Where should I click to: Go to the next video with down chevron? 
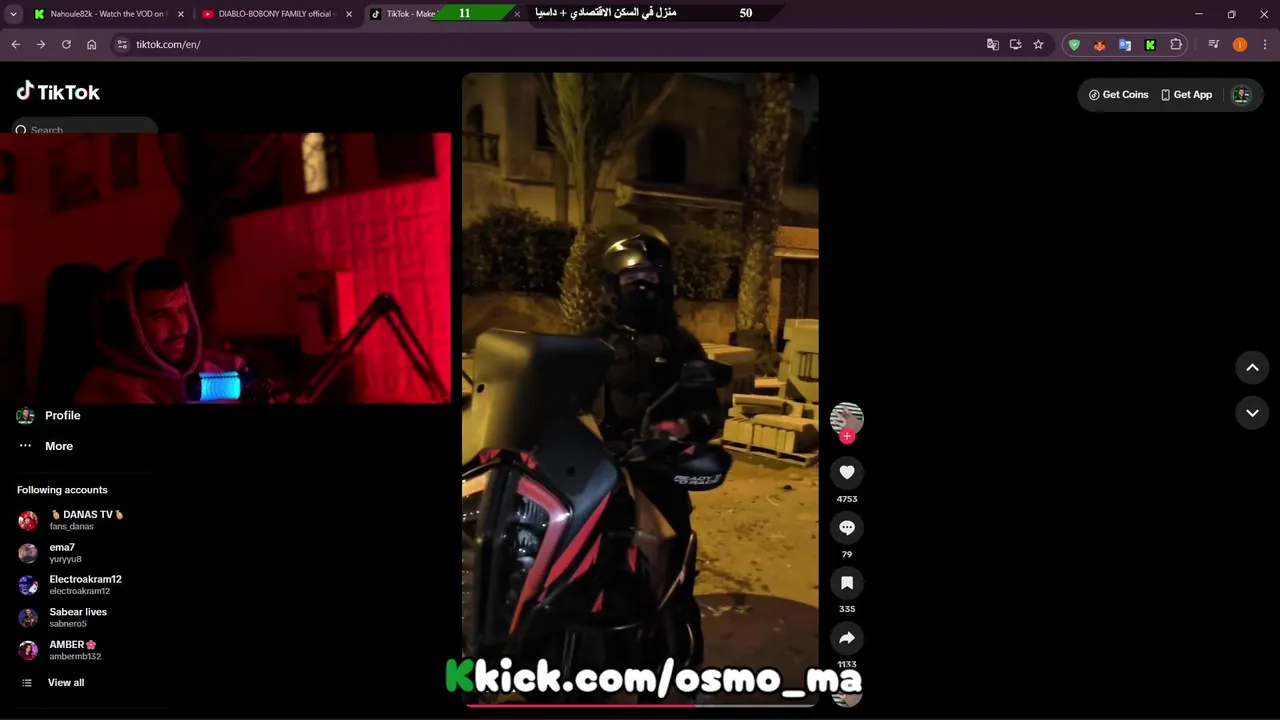(1252, 413)
